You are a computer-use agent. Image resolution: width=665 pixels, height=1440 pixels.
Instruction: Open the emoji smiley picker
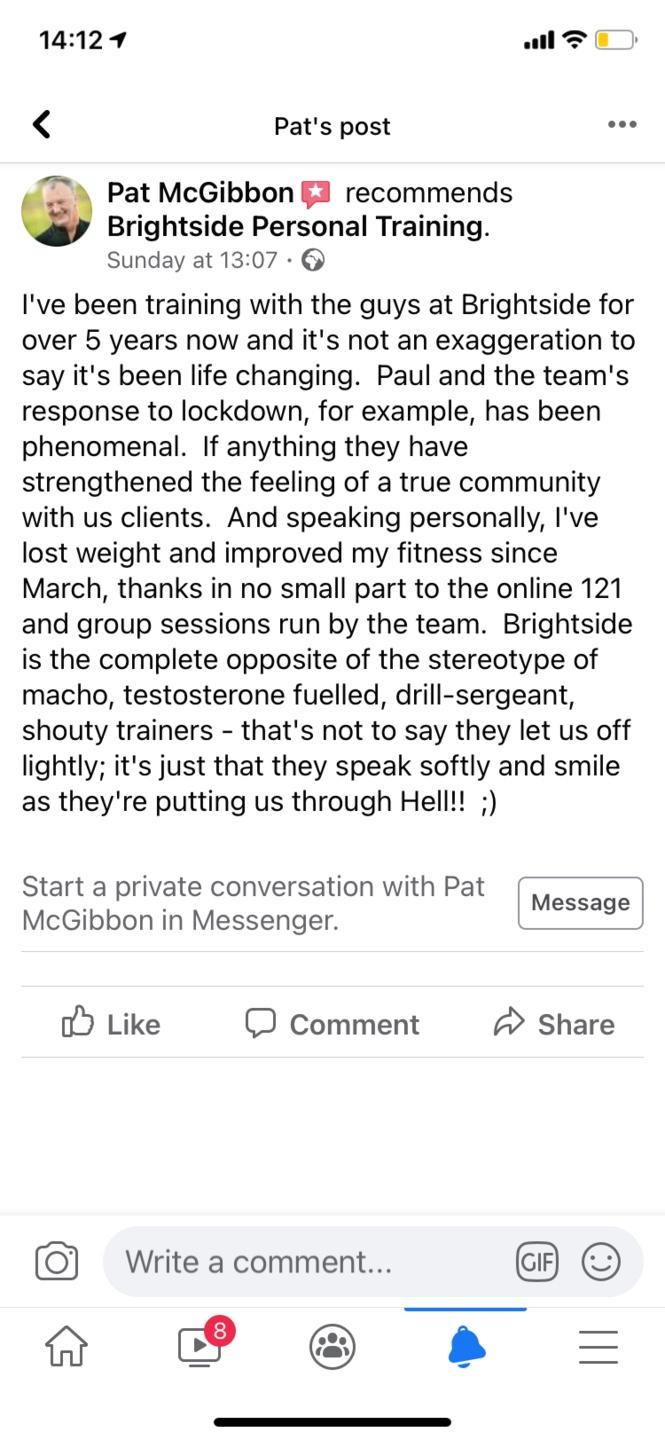coord(601,1261)
